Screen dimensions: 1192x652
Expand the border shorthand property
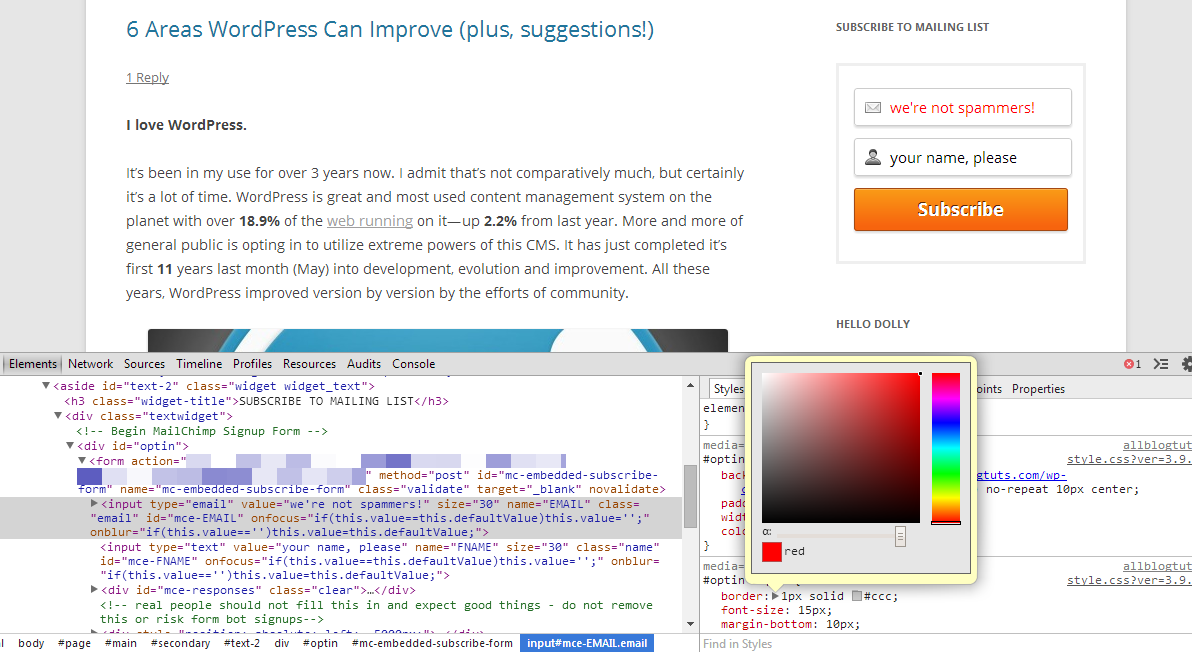(x=774, y=596)
